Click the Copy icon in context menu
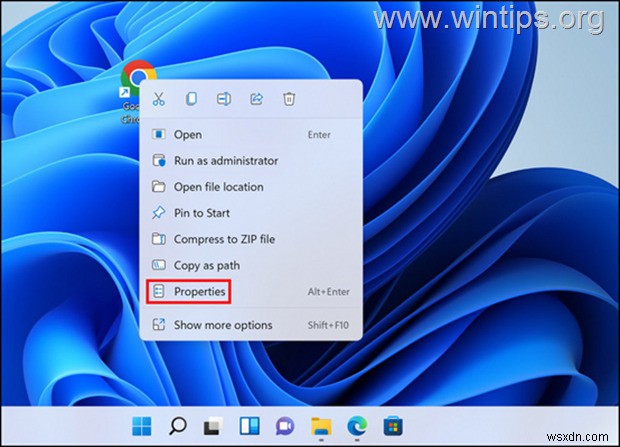The width and height of the screenshot is (620, 447). (191, 99)
